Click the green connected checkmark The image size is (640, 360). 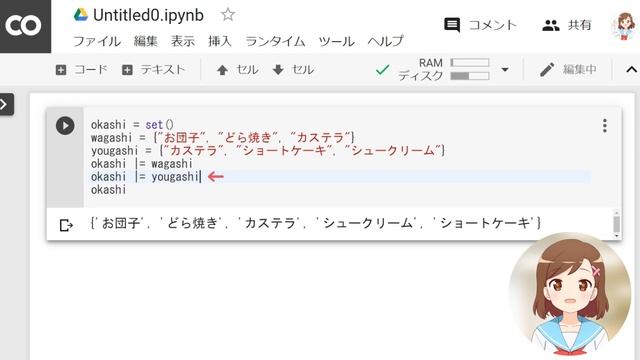click(382, 70)
